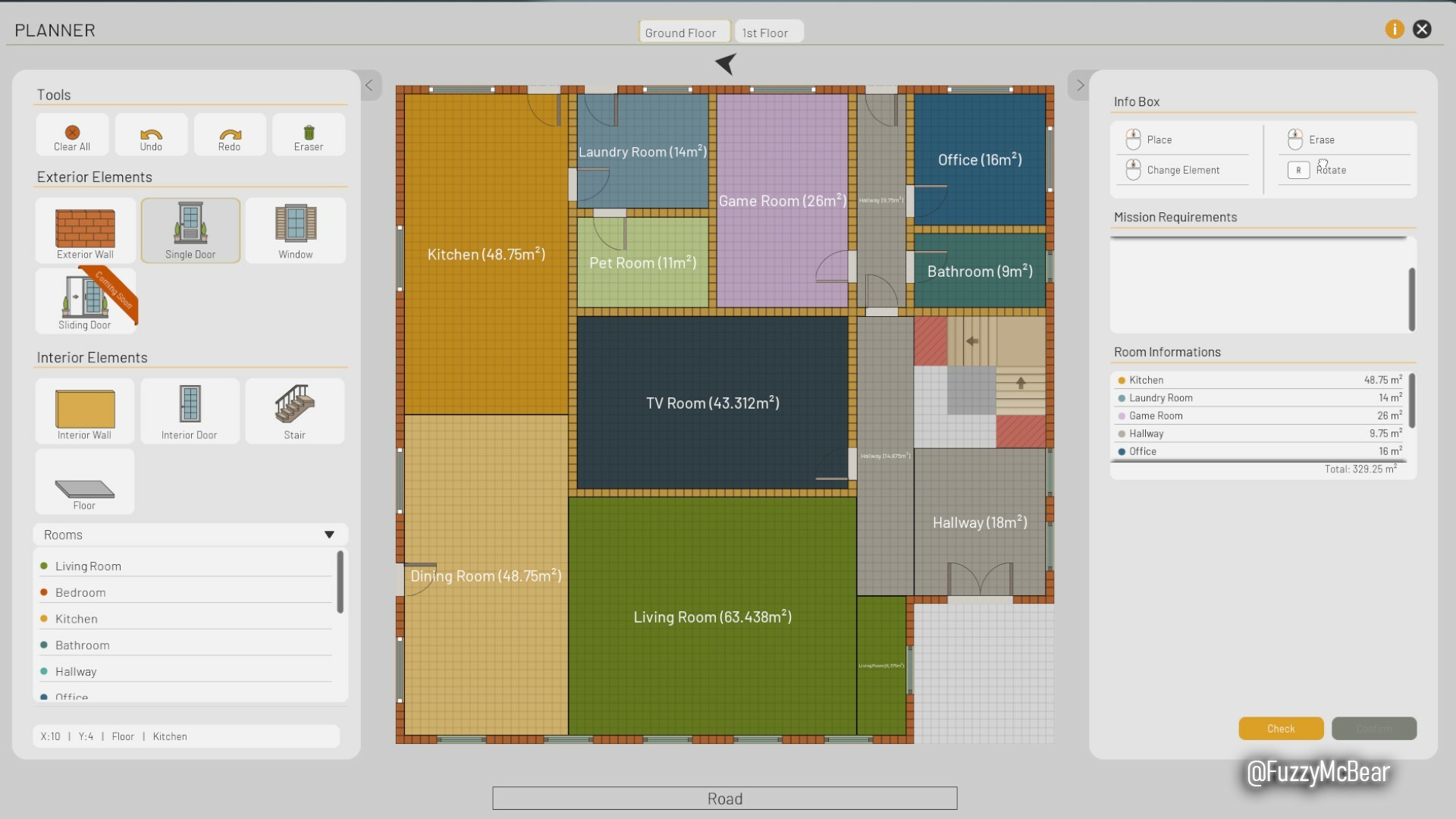This screenshot has width=1456, height=819.
Task: Select the Window tool
Action: 295,229
